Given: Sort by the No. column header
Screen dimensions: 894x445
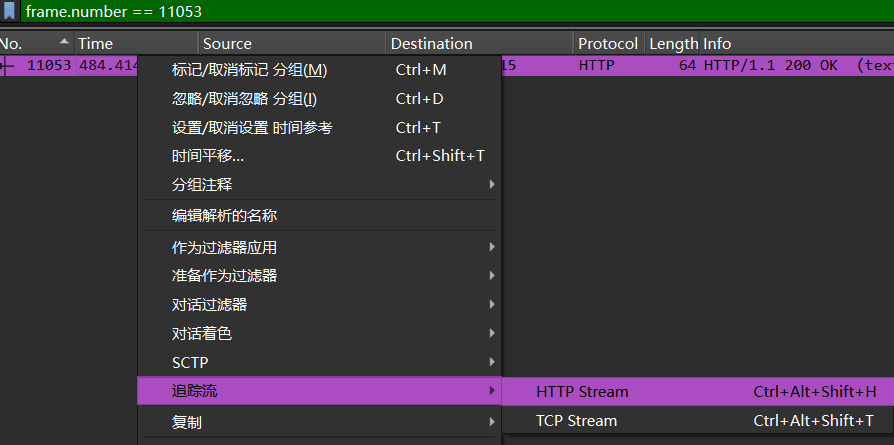Looking at the screenshot, I should click(30, 43).
